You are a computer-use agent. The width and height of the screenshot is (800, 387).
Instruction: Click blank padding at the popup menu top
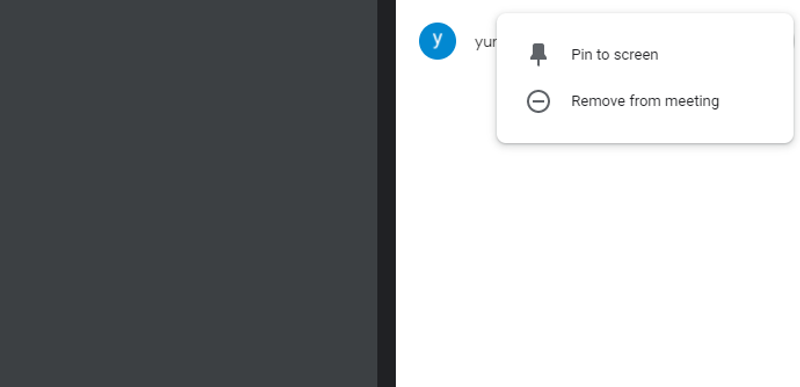645,22
